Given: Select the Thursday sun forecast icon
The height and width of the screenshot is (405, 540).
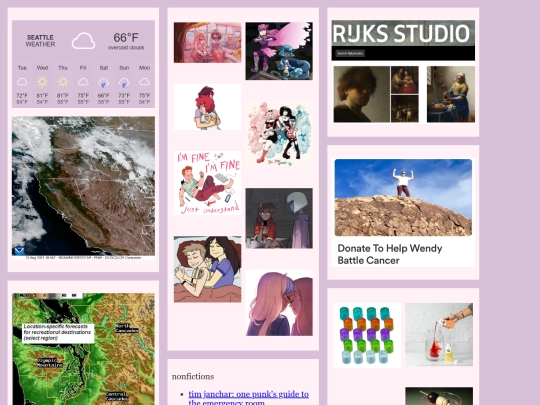Looking at the screenshot, I should [63, 82].
